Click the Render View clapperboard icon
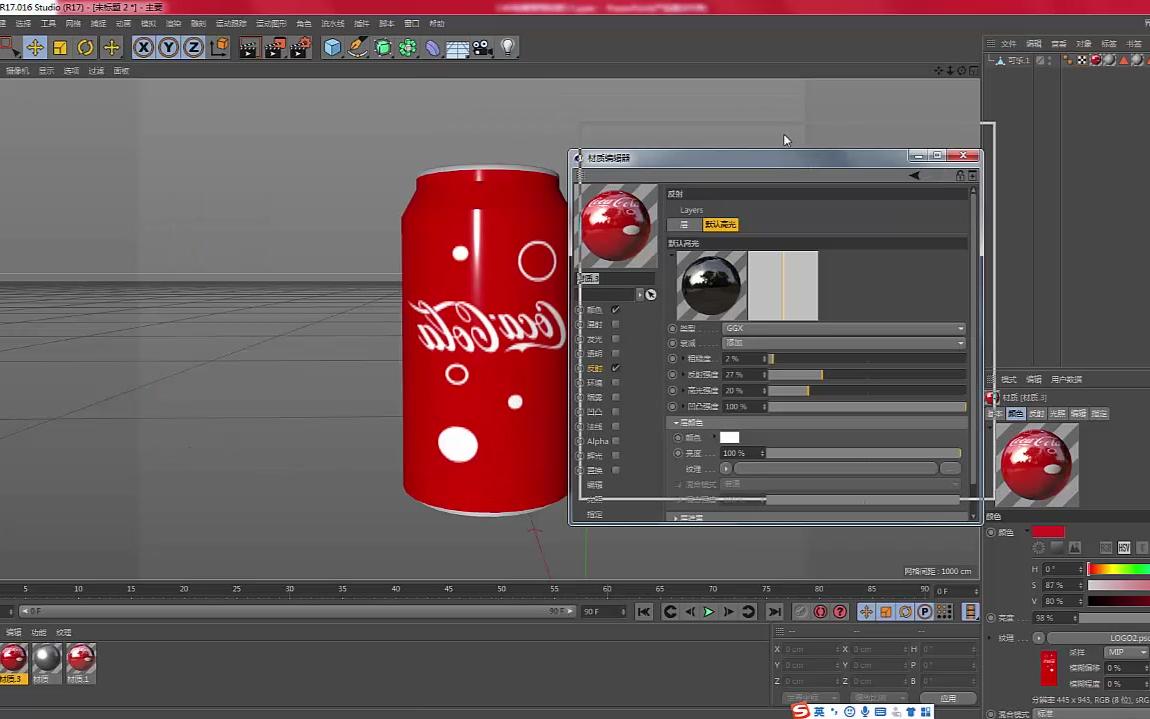This screenshot has width=1150, height=719. [x=249, y=48]
